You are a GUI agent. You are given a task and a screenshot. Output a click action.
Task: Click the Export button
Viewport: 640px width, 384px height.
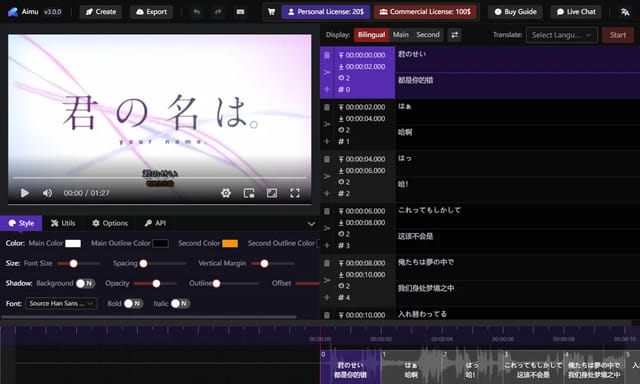[x=151, y=12]
